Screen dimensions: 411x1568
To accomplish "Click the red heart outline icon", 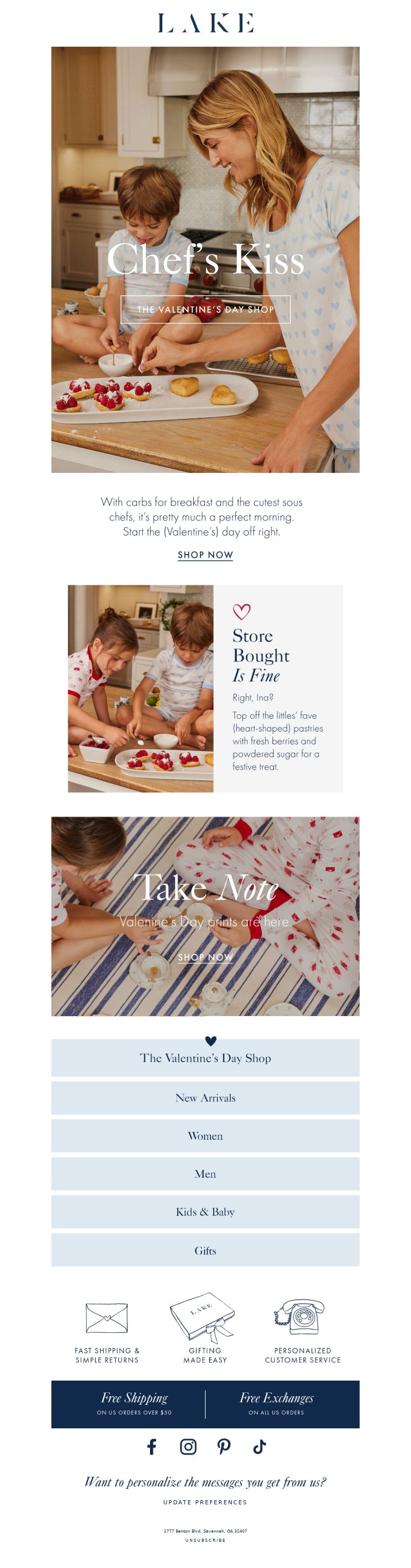I will point(242,611).
